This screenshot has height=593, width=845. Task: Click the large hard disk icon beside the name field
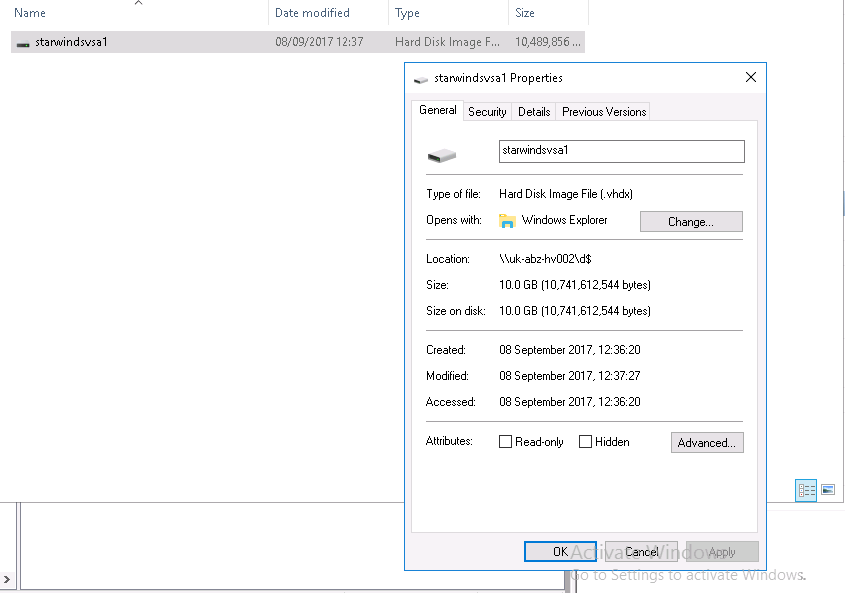[442, 156]
